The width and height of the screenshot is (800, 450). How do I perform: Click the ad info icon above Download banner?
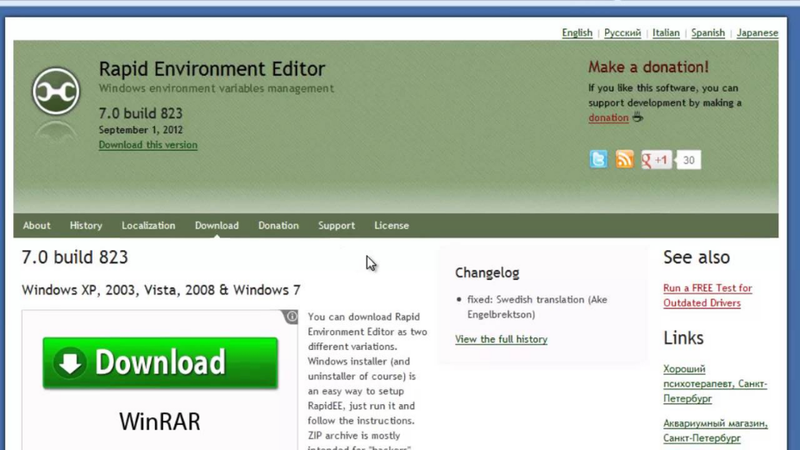tap(291, 317)
